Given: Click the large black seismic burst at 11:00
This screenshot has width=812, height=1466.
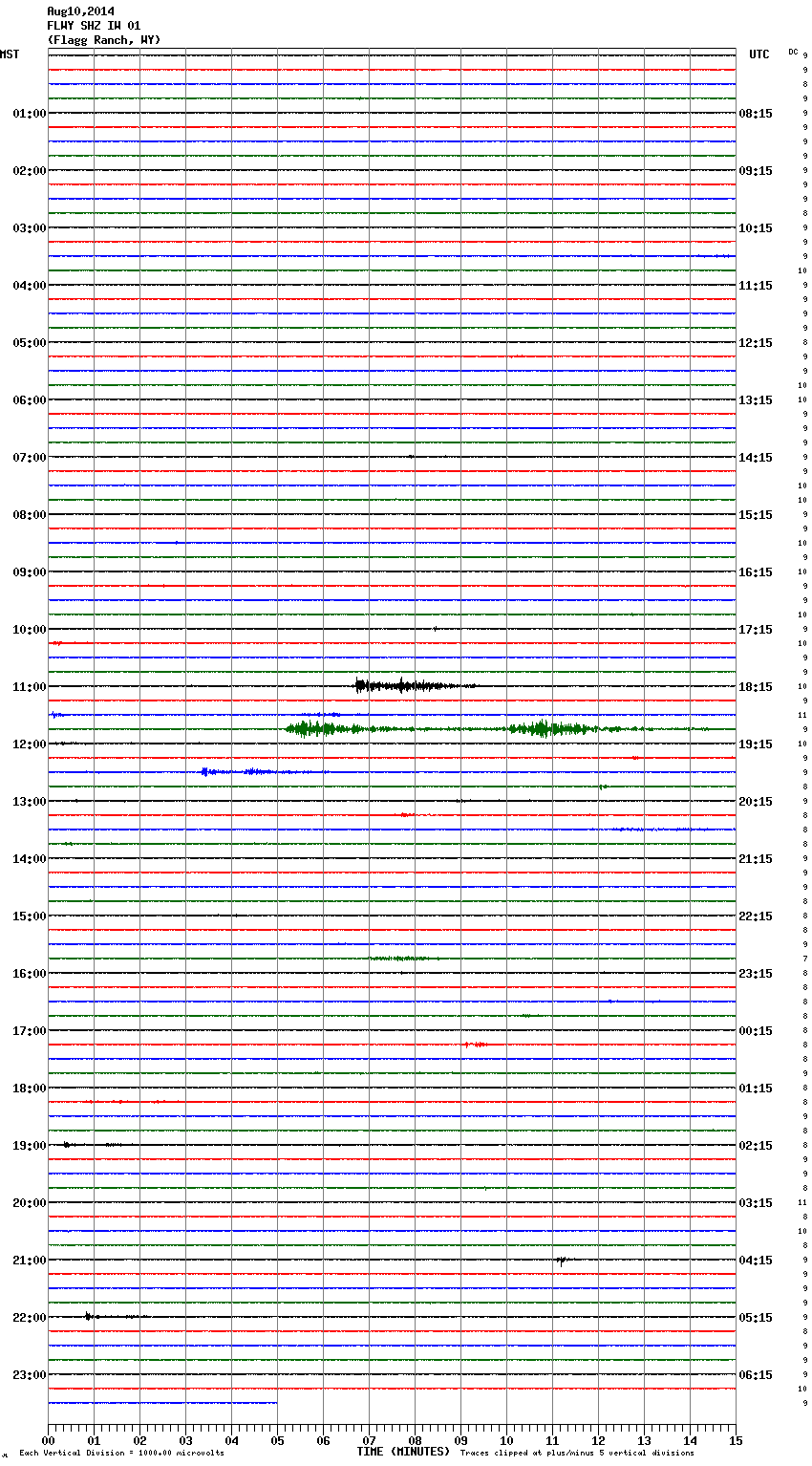Looking at the screenshot, I should [x=416, y=685].
